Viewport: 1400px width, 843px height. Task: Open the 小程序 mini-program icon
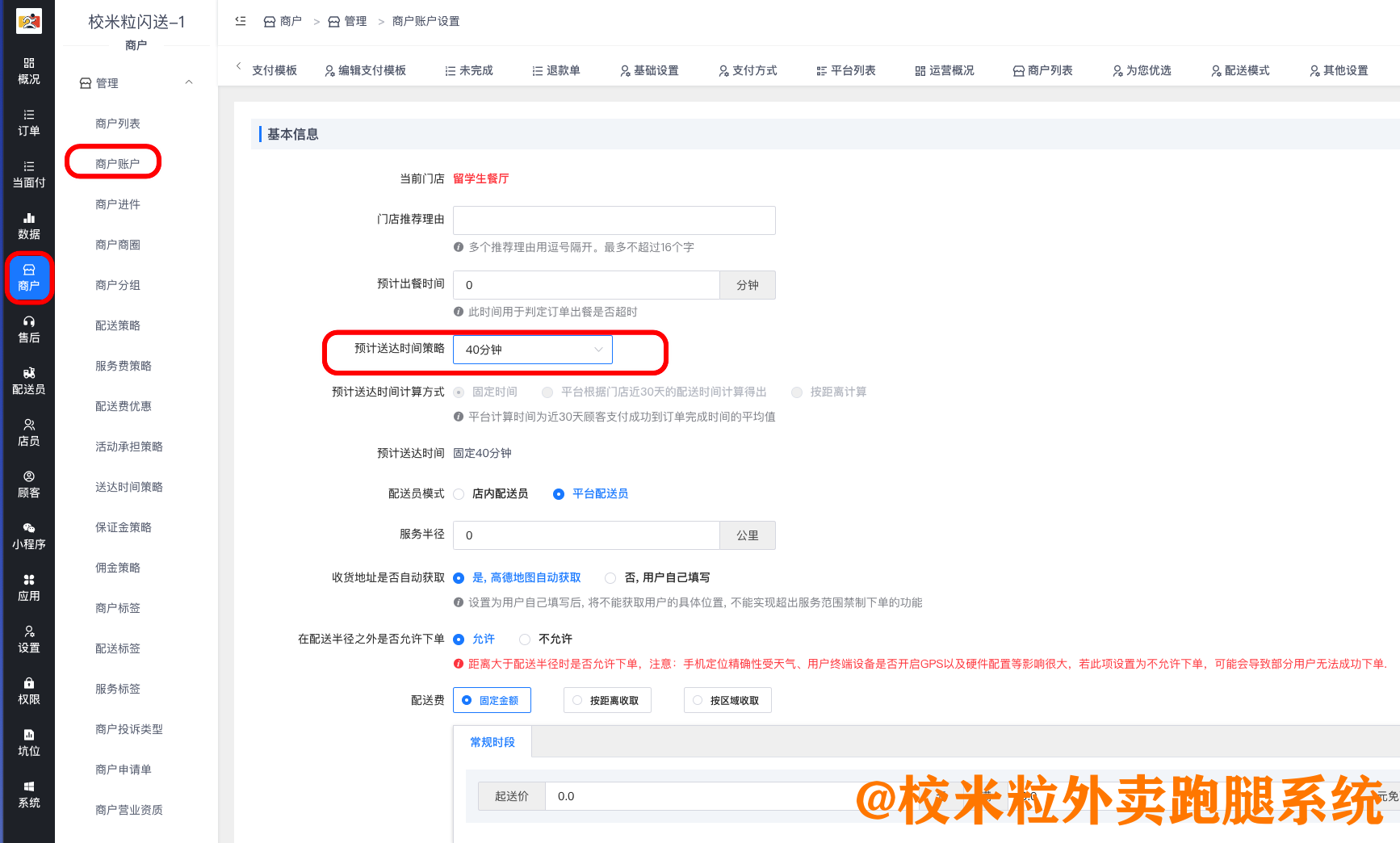click(28, 536)
